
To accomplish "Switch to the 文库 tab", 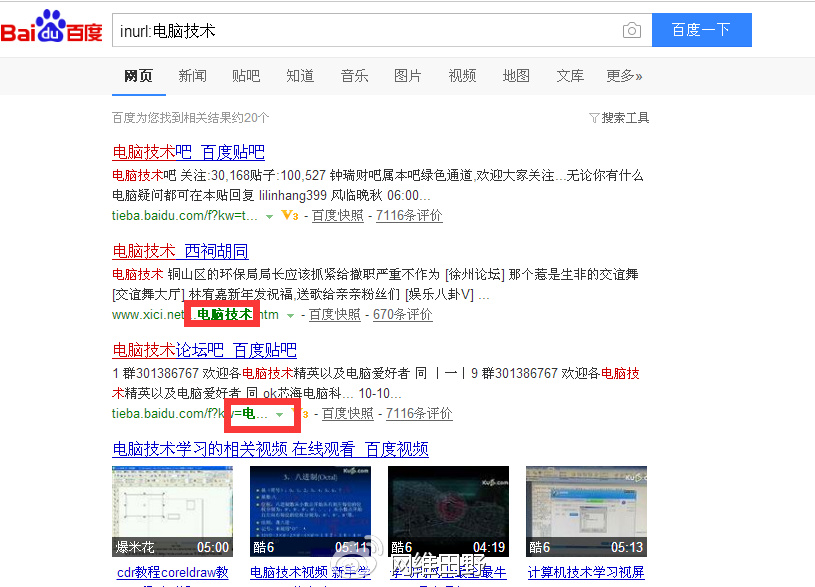I will (570, 76).
